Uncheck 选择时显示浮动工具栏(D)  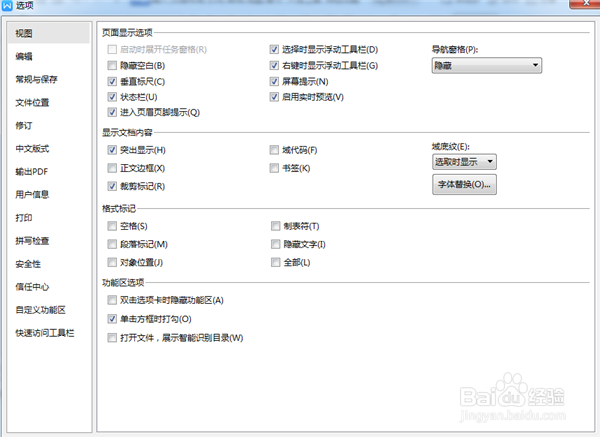click(274, 49)
